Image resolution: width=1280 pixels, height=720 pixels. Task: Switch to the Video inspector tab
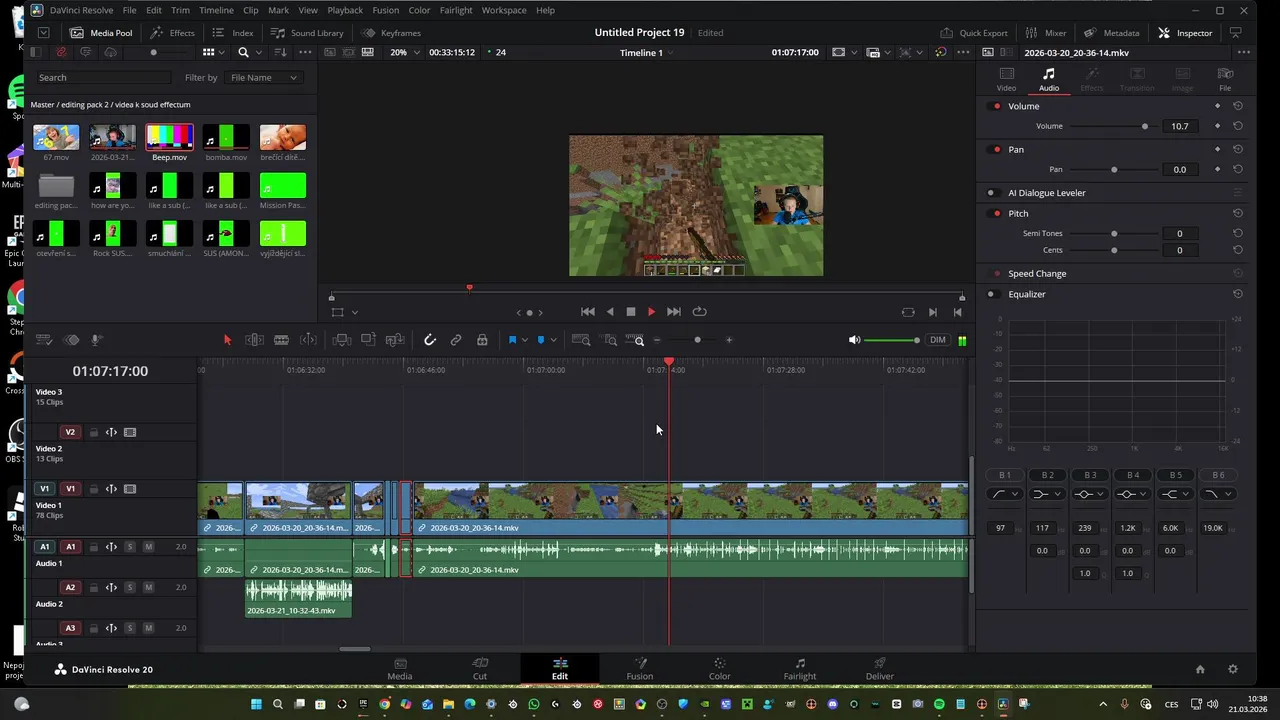tap(1006, 79)
